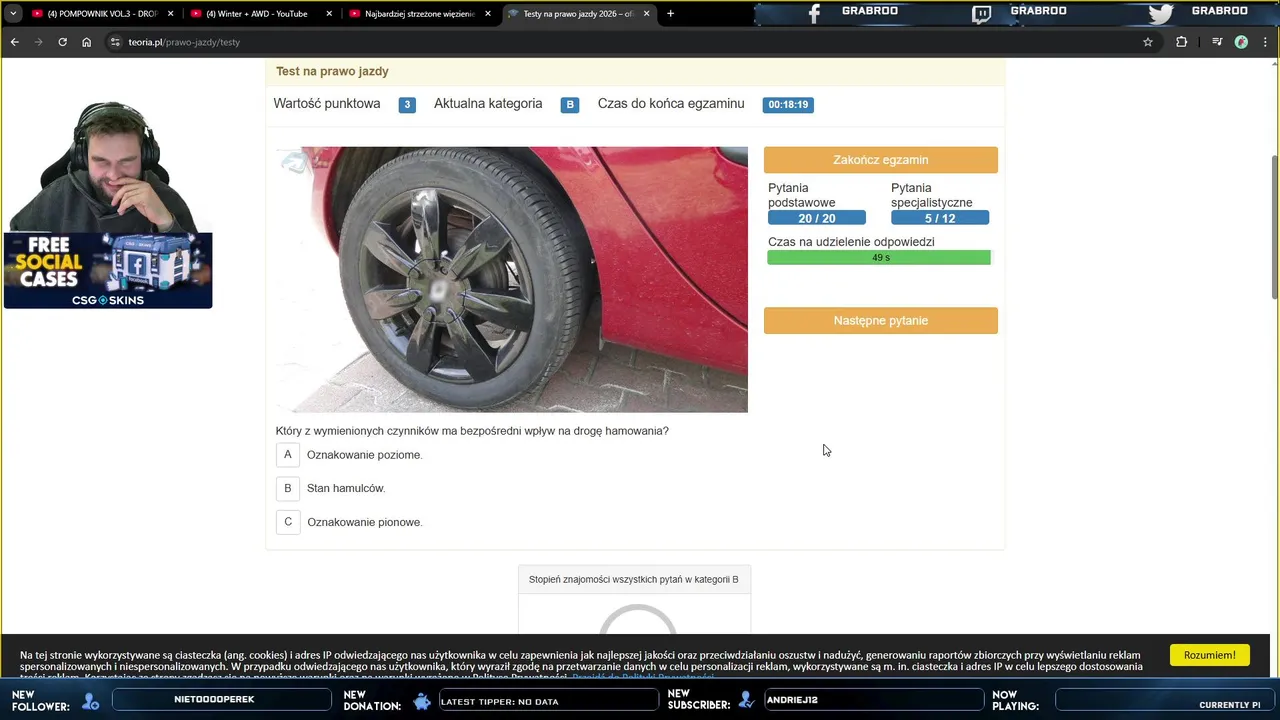Click the Twitter bird logo in overlay
This screenshot has width=1280, height=720.
click(x=1160, y=14)
